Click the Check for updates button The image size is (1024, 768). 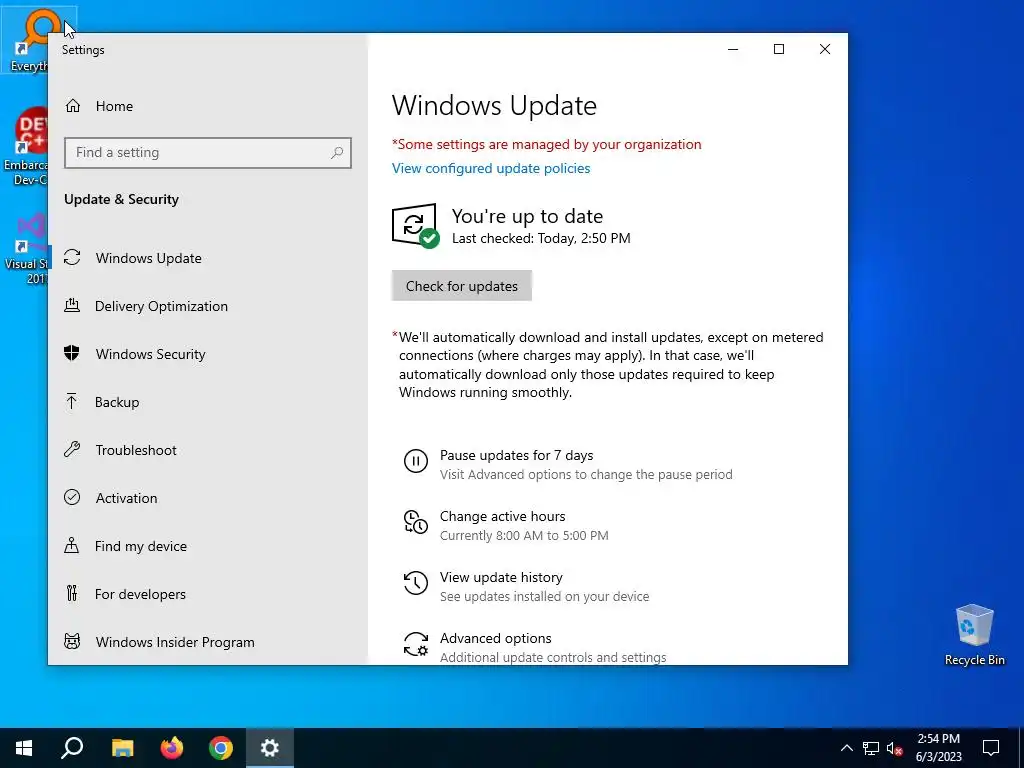462,286
